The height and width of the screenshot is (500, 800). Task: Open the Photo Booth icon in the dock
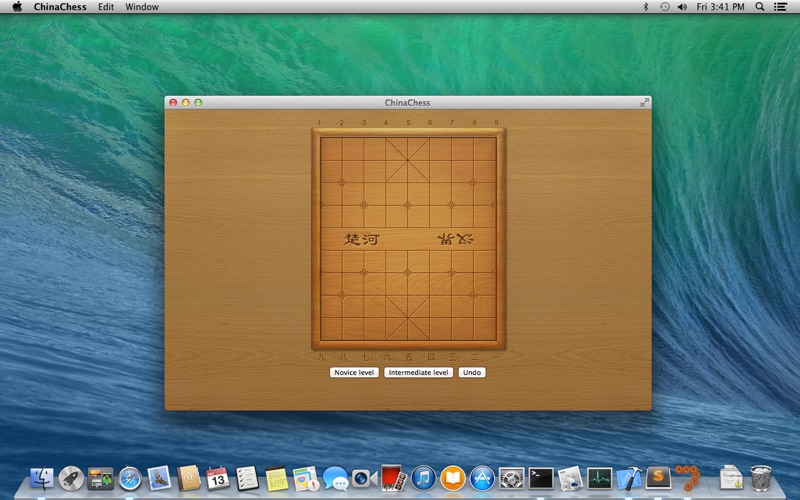(x=393, y=478)
